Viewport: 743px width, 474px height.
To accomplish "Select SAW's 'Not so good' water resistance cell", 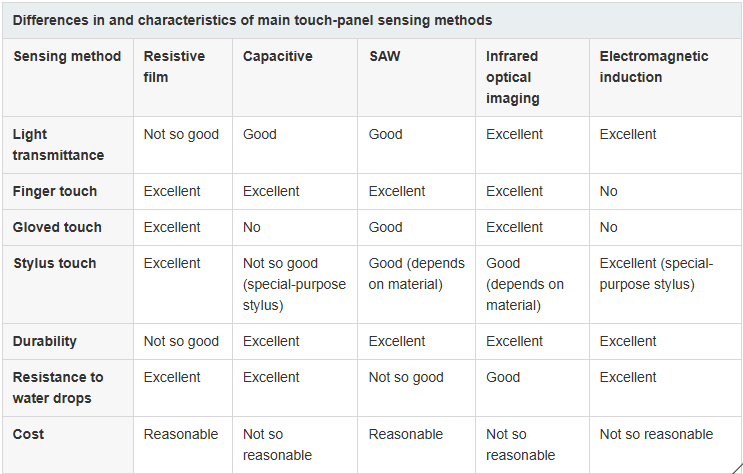I will (x=406, y=377).
